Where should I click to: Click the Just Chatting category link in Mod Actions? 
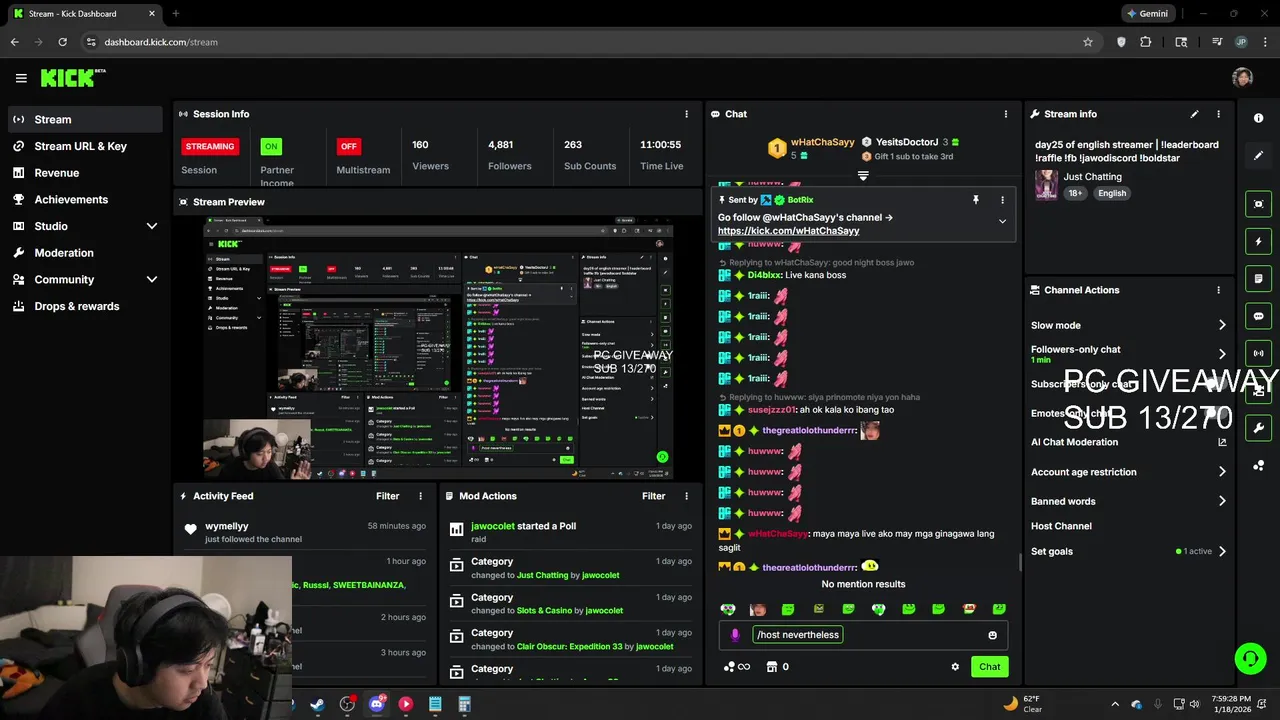coord(542,576)
